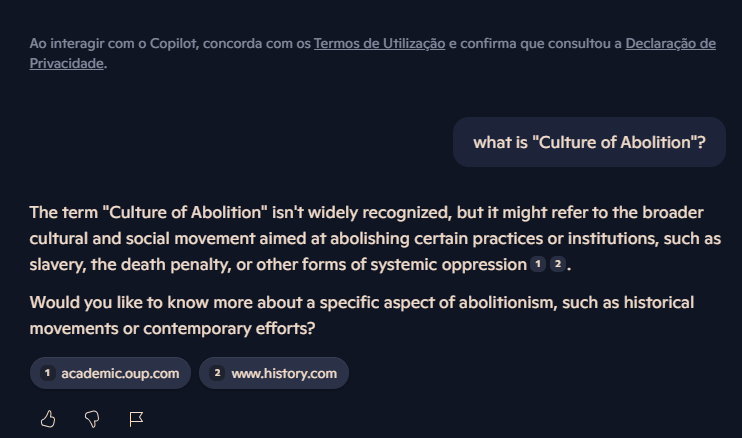Select the user message bubble about Culture of Abolition

click(589, 143)
